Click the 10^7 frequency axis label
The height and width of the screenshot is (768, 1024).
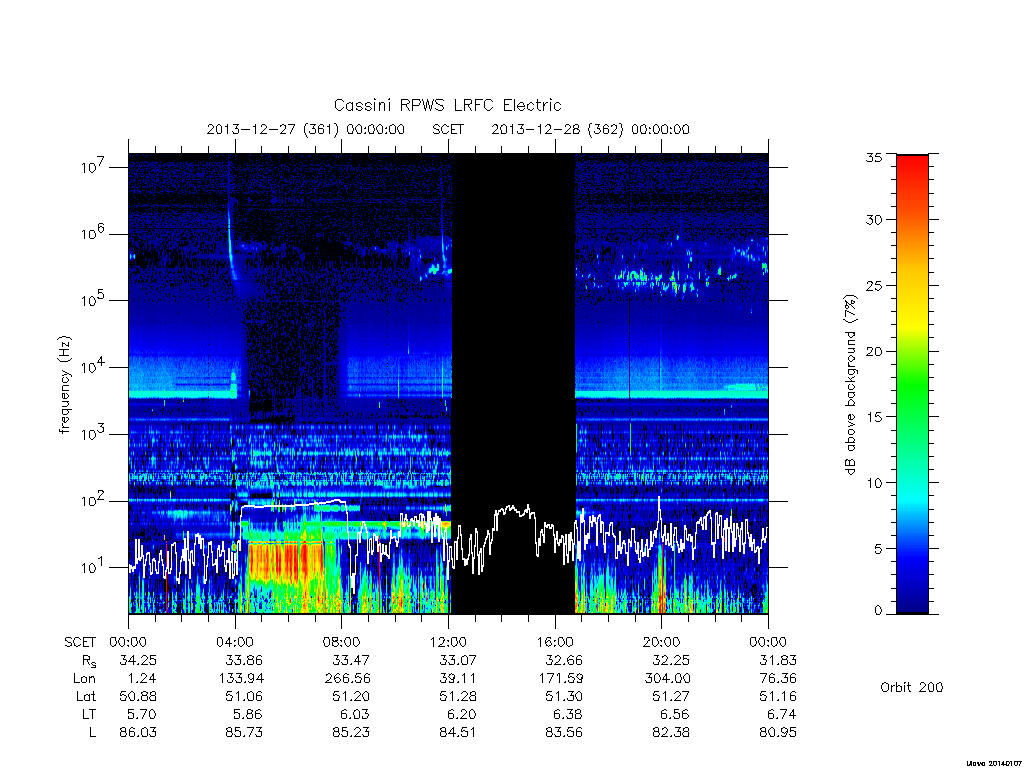pyautogui.click(x=93, y=167)
